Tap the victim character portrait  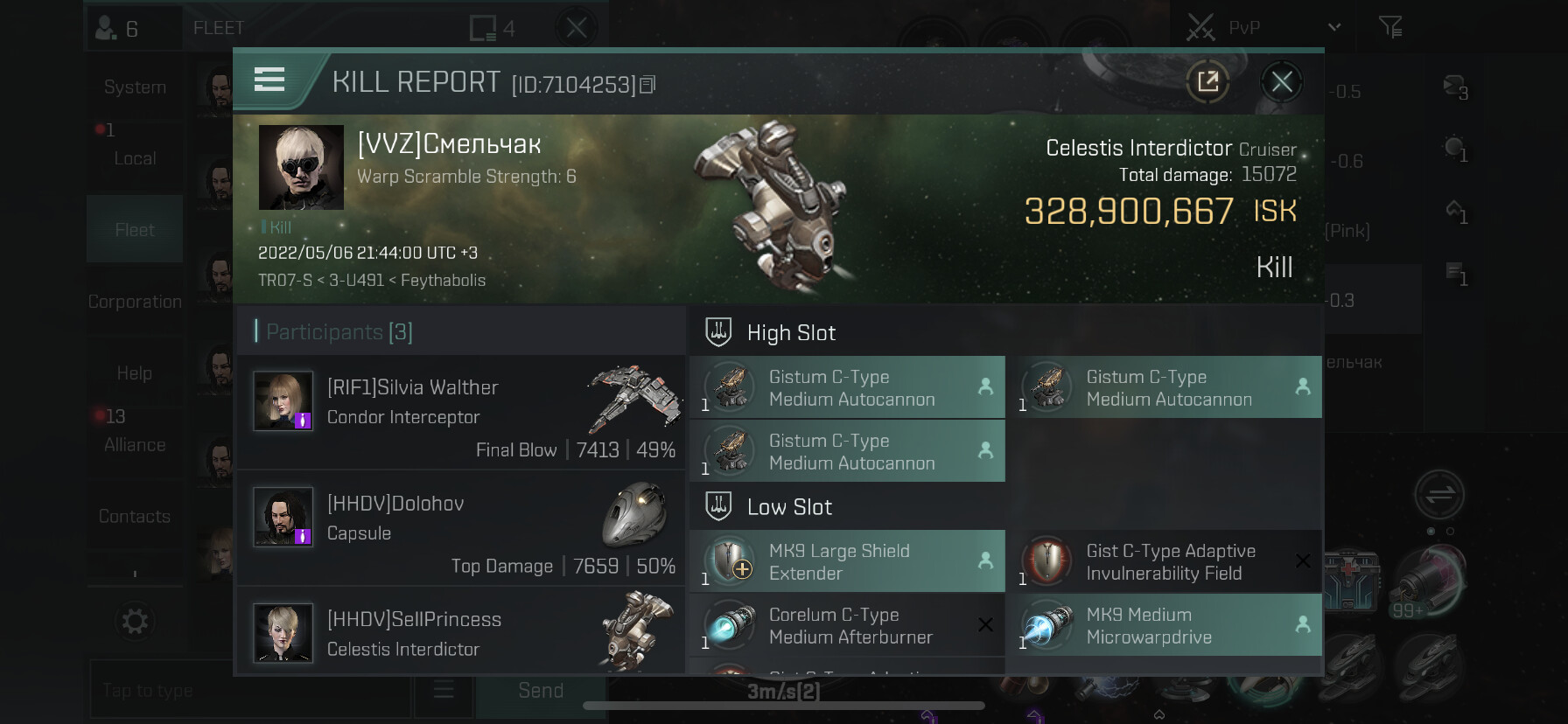(301, 167)
